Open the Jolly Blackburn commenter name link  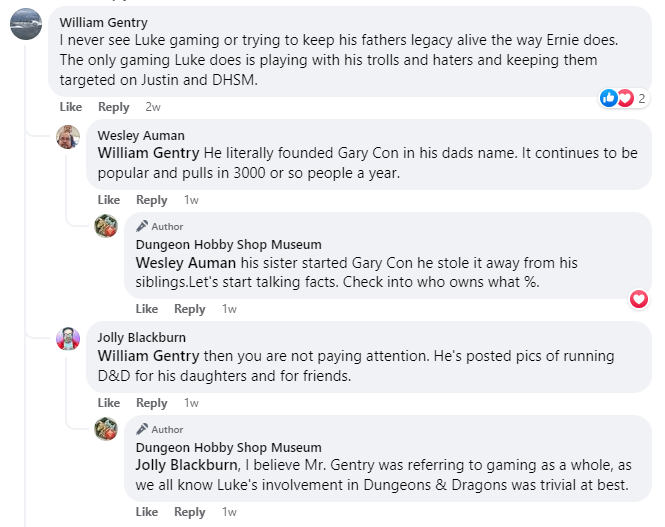click(x=142, y=337)
